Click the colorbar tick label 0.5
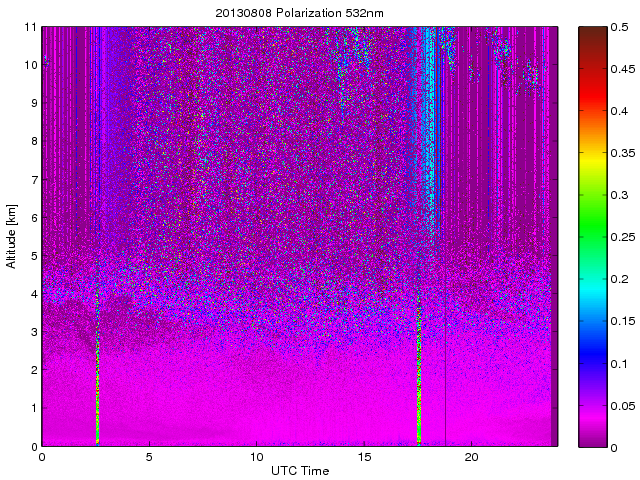Screen dimensions: 640x480 pyautogui.click(x=621, y=27)
